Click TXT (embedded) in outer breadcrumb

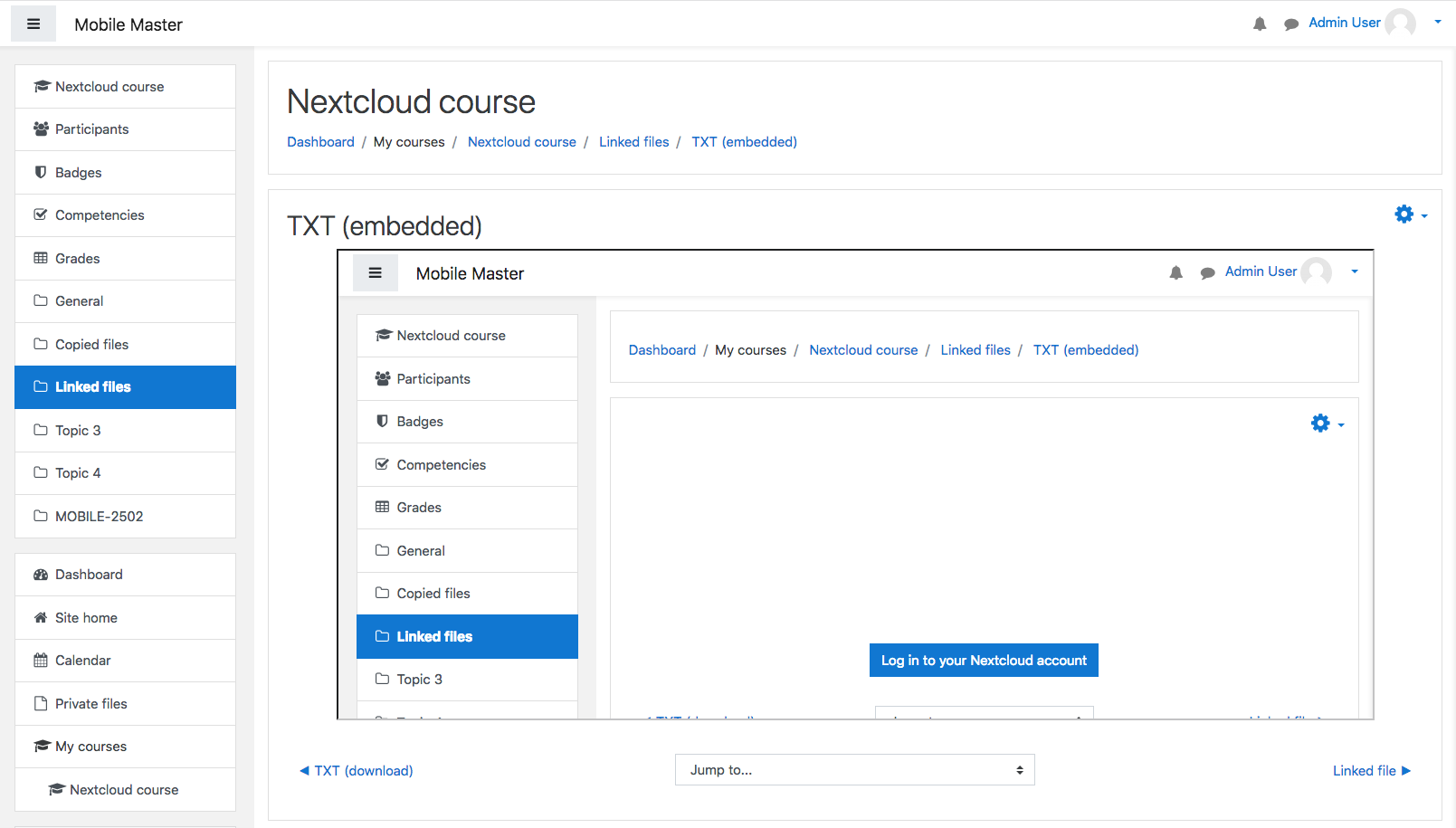click(745, 142)
